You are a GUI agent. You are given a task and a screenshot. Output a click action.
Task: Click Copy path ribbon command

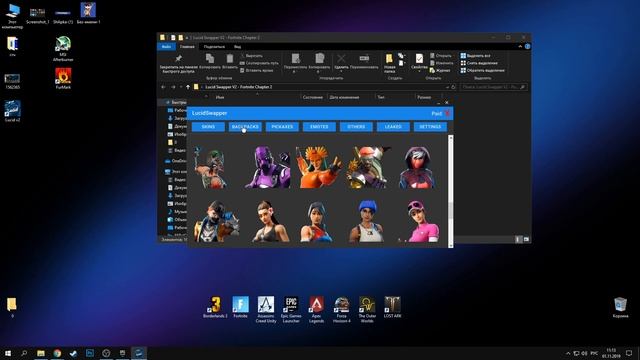(259, 63)
